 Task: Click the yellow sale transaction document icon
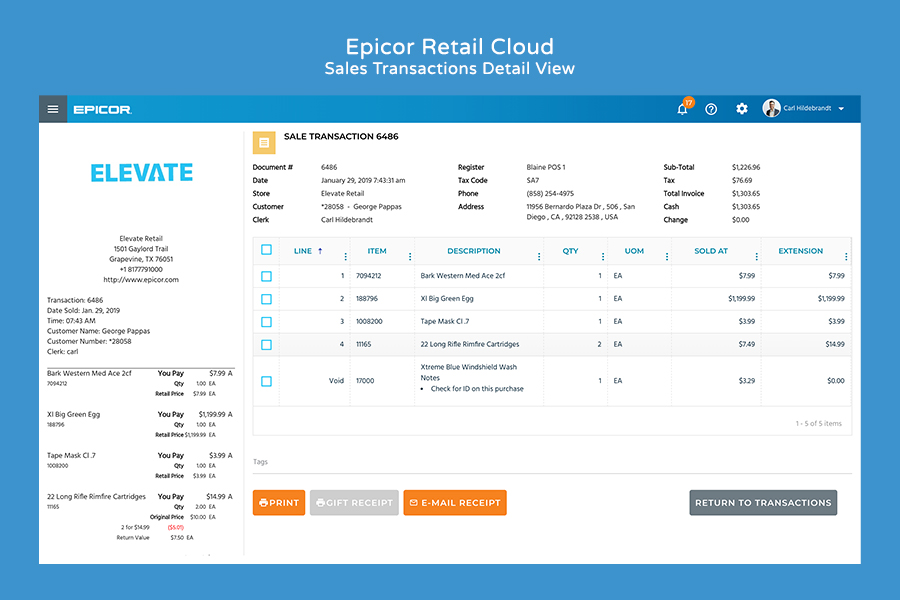[264, 142]
